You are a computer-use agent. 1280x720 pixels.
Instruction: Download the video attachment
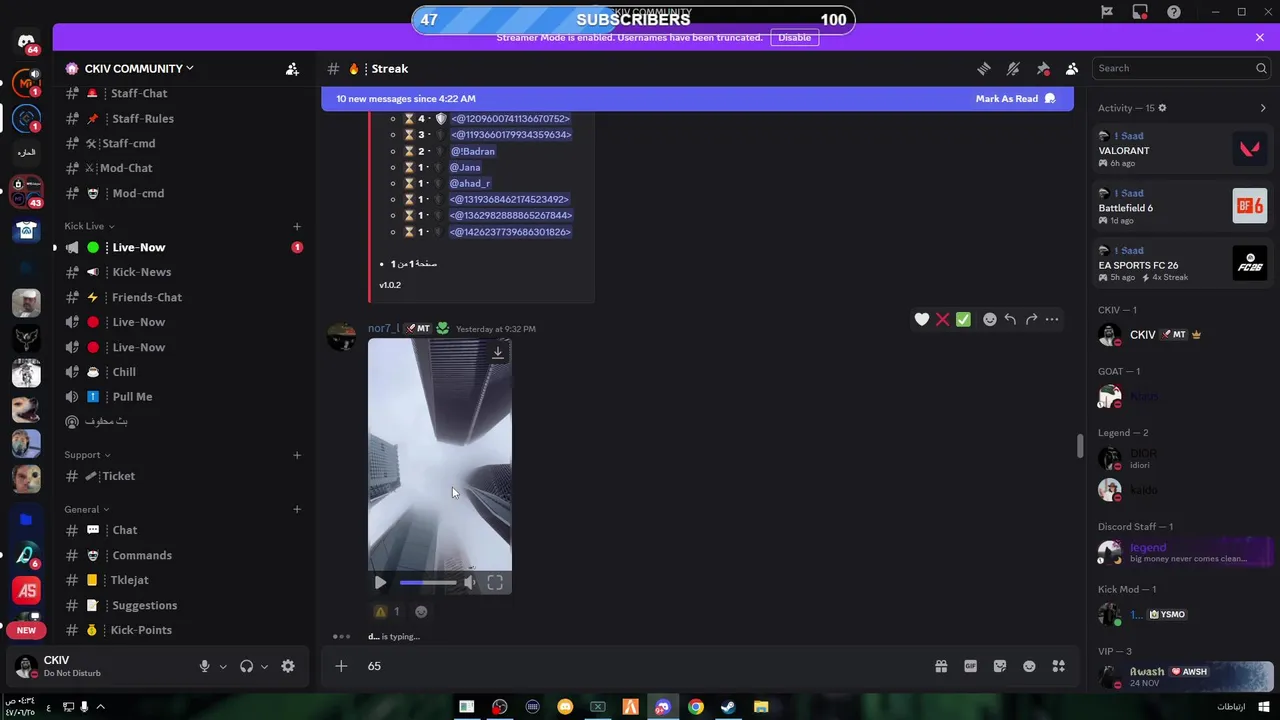click(498, 352)
